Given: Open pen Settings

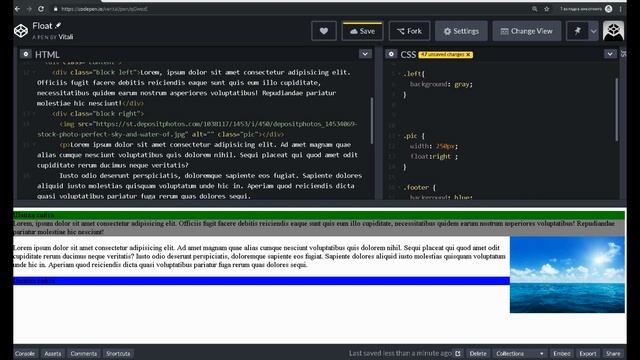Looking at the screenshot, I should click(461, 31).
